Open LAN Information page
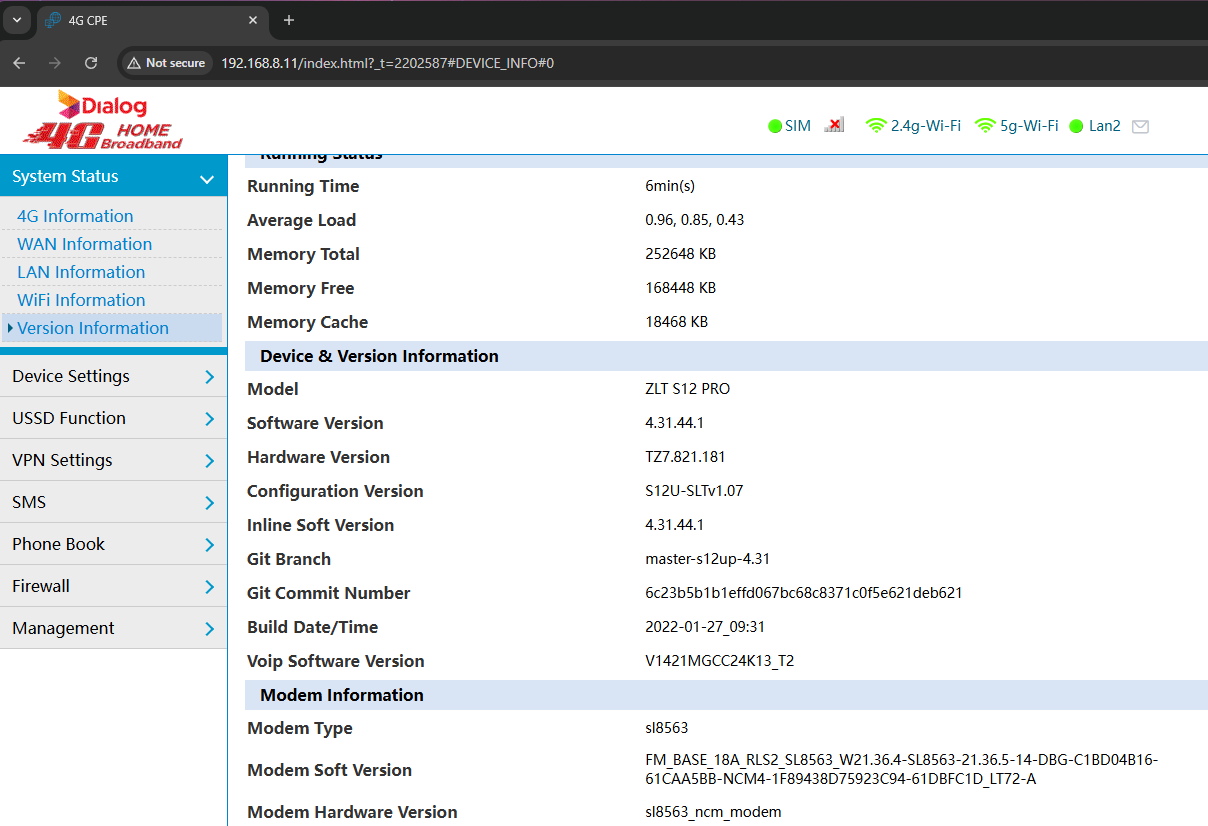Image resolution: width=1208 pixels, height=826 pixels. [81, 272]
